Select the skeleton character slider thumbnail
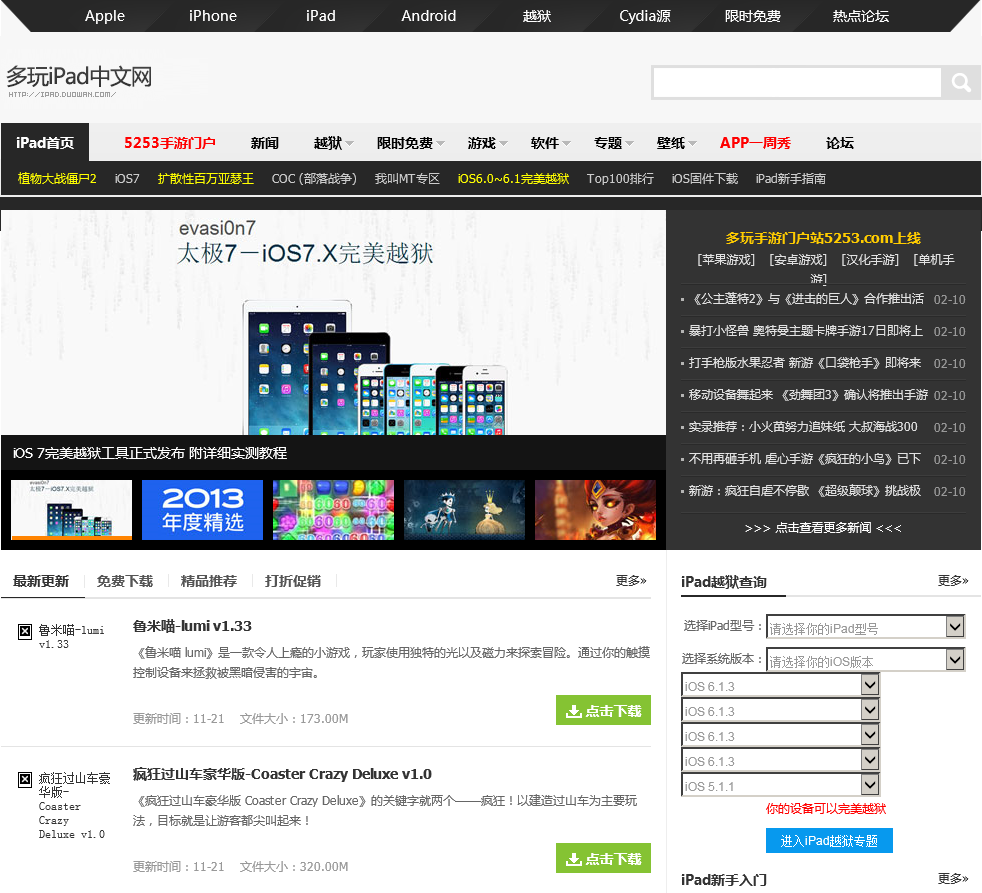Viewport: 982px width, 893px height. (464, 510)
